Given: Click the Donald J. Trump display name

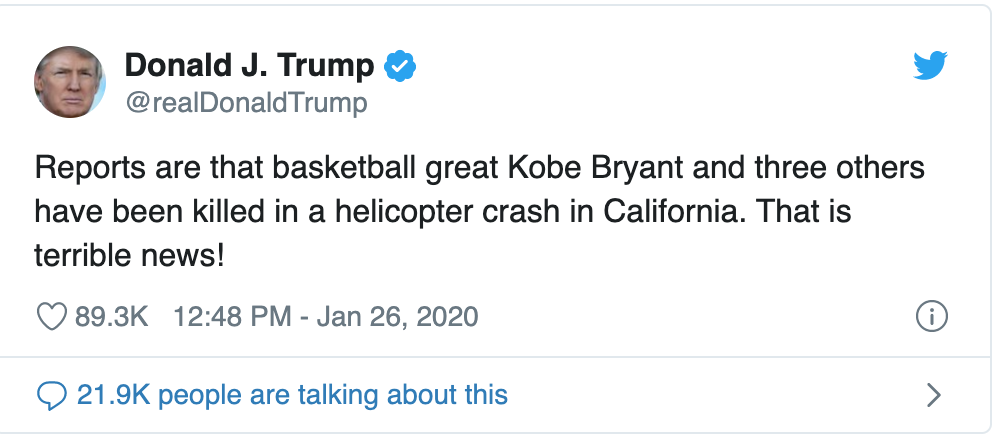Looking at the screenshot, I should tap(249, 67).
